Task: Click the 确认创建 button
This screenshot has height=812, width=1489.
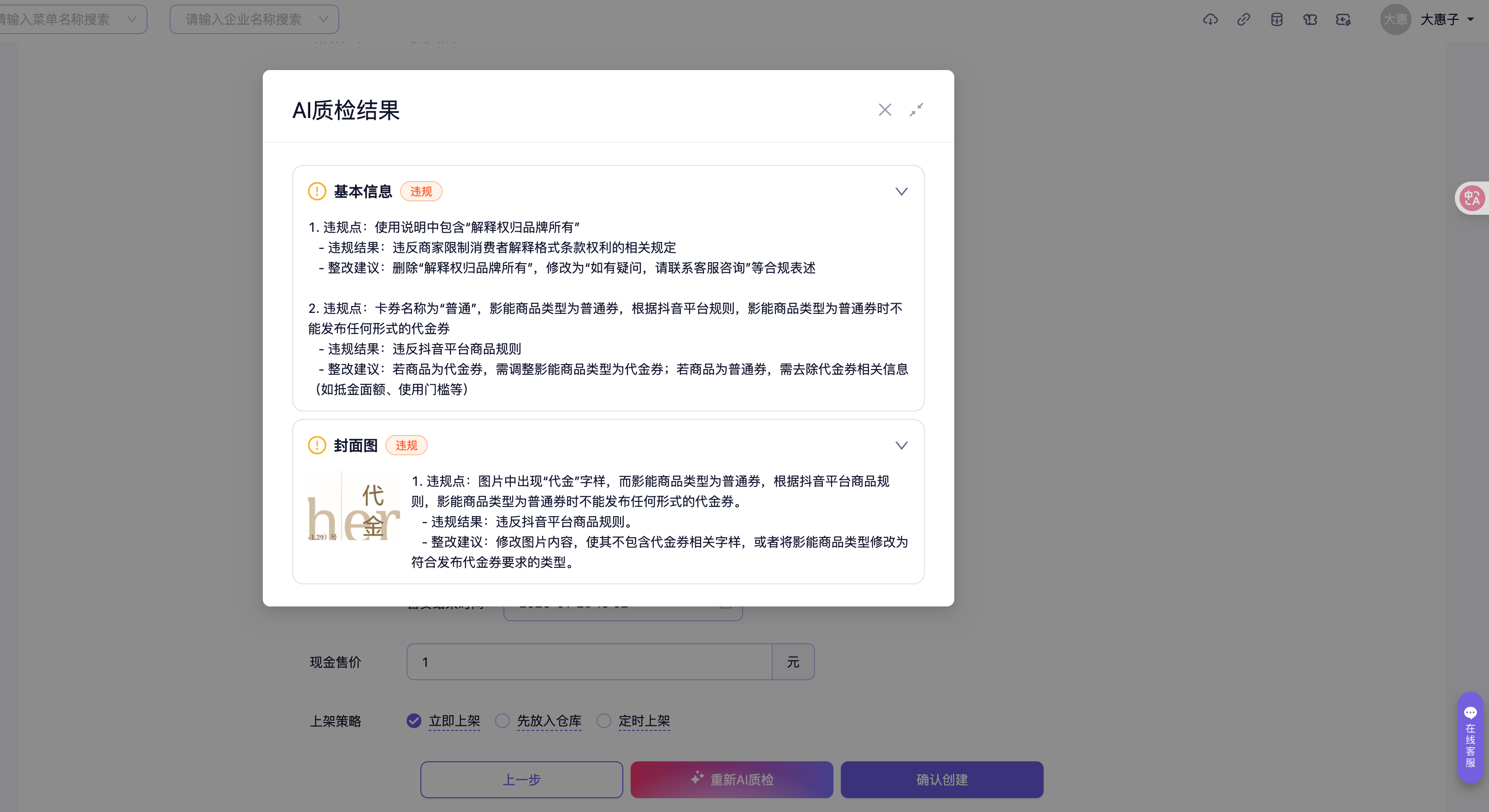Action: pos(942,779)
